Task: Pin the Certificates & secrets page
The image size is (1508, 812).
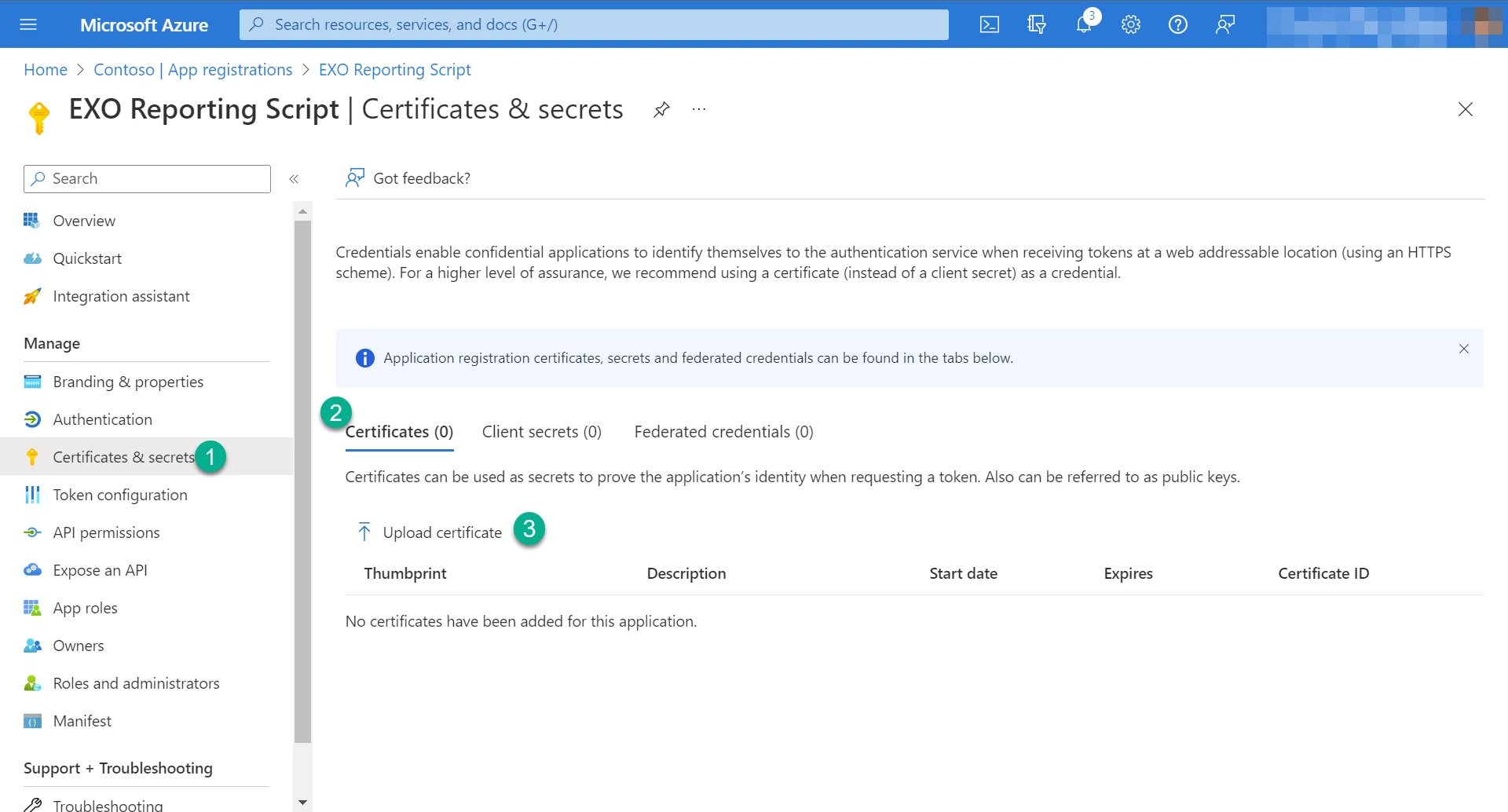Action: click(x=661, y=109)
